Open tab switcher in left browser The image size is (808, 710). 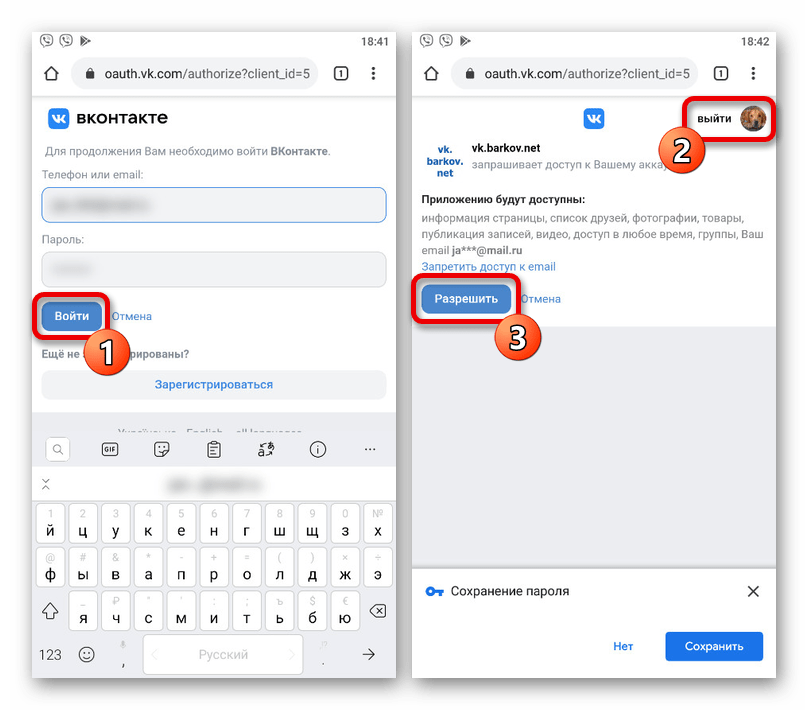coord(341,74)
